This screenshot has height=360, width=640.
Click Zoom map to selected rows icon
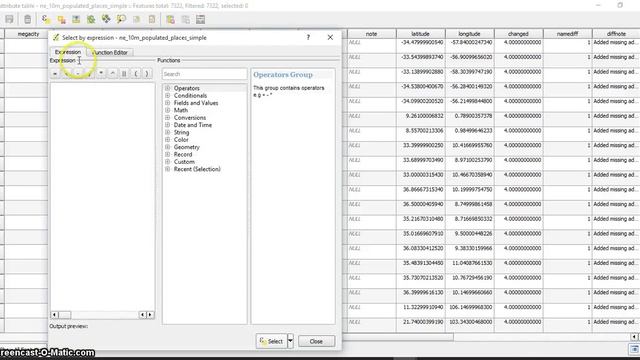[x=121, y=19]
